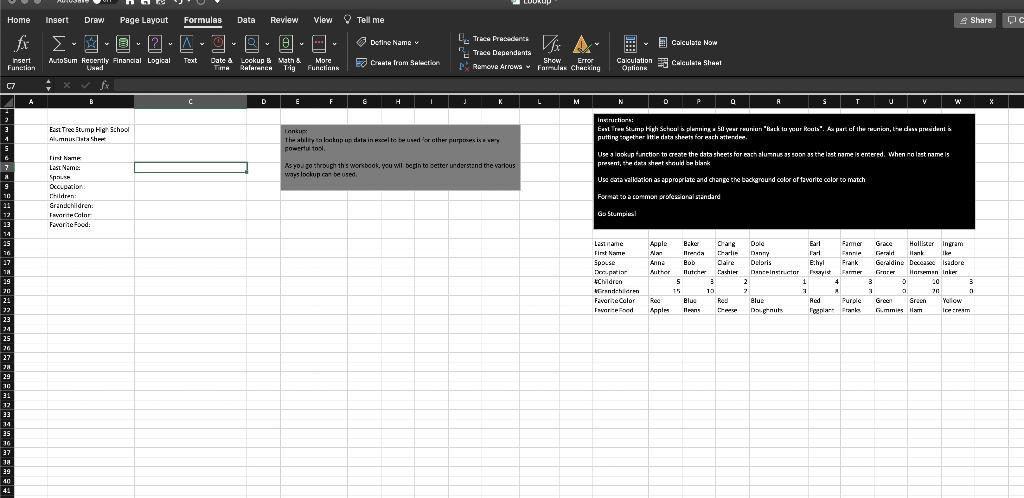Click Create from Selection
The height and width of the screenshot is (498, 1024).
(x=398, y=63)
